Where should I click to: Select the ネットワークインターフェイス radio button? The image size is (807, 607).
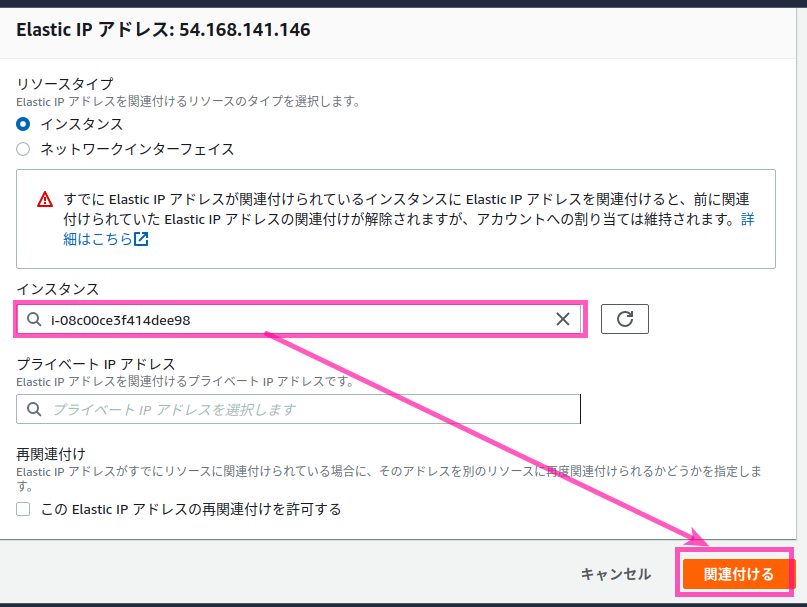tap(23, 149)
